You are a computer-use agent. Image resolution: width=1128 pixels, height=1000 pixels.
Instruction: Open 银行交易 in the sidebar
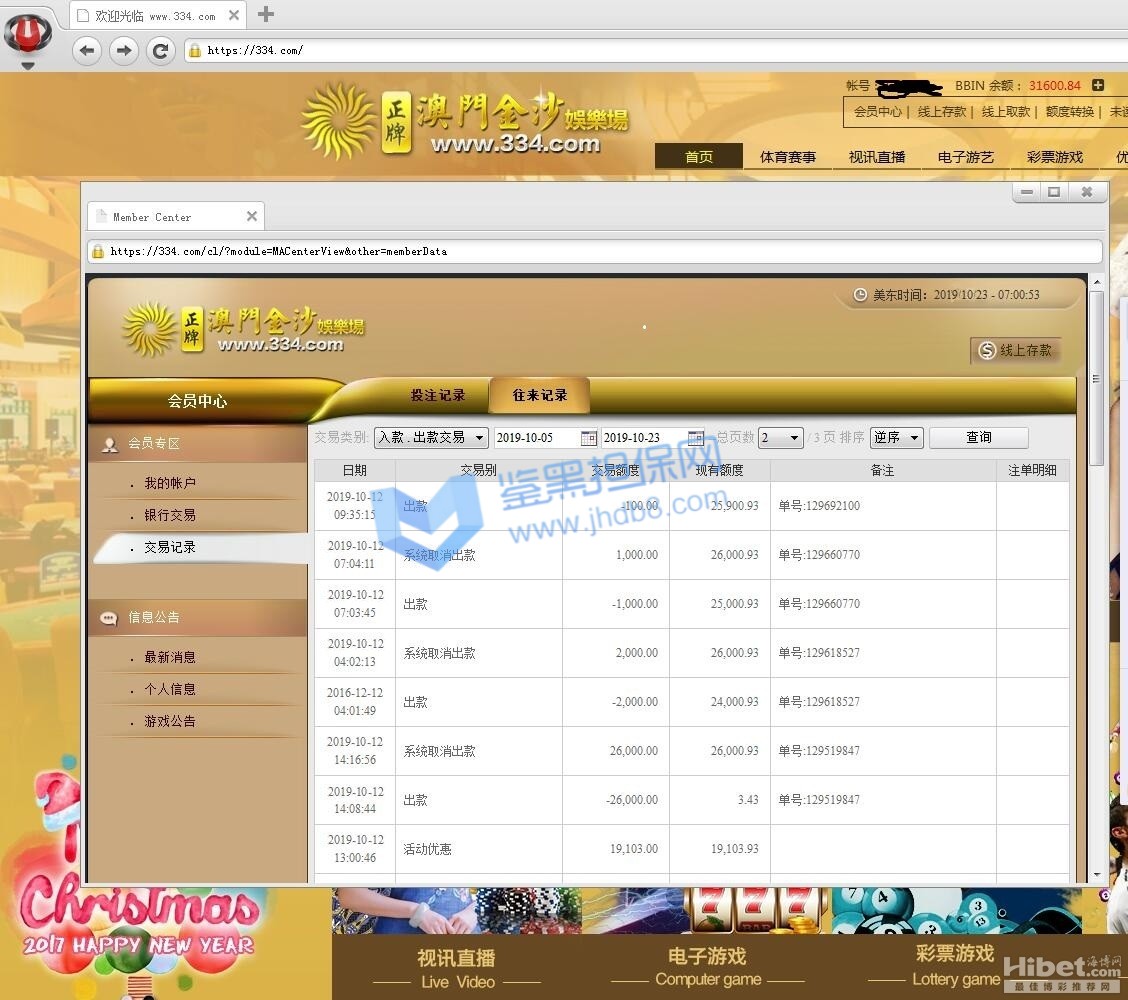(x=170, y=515)
